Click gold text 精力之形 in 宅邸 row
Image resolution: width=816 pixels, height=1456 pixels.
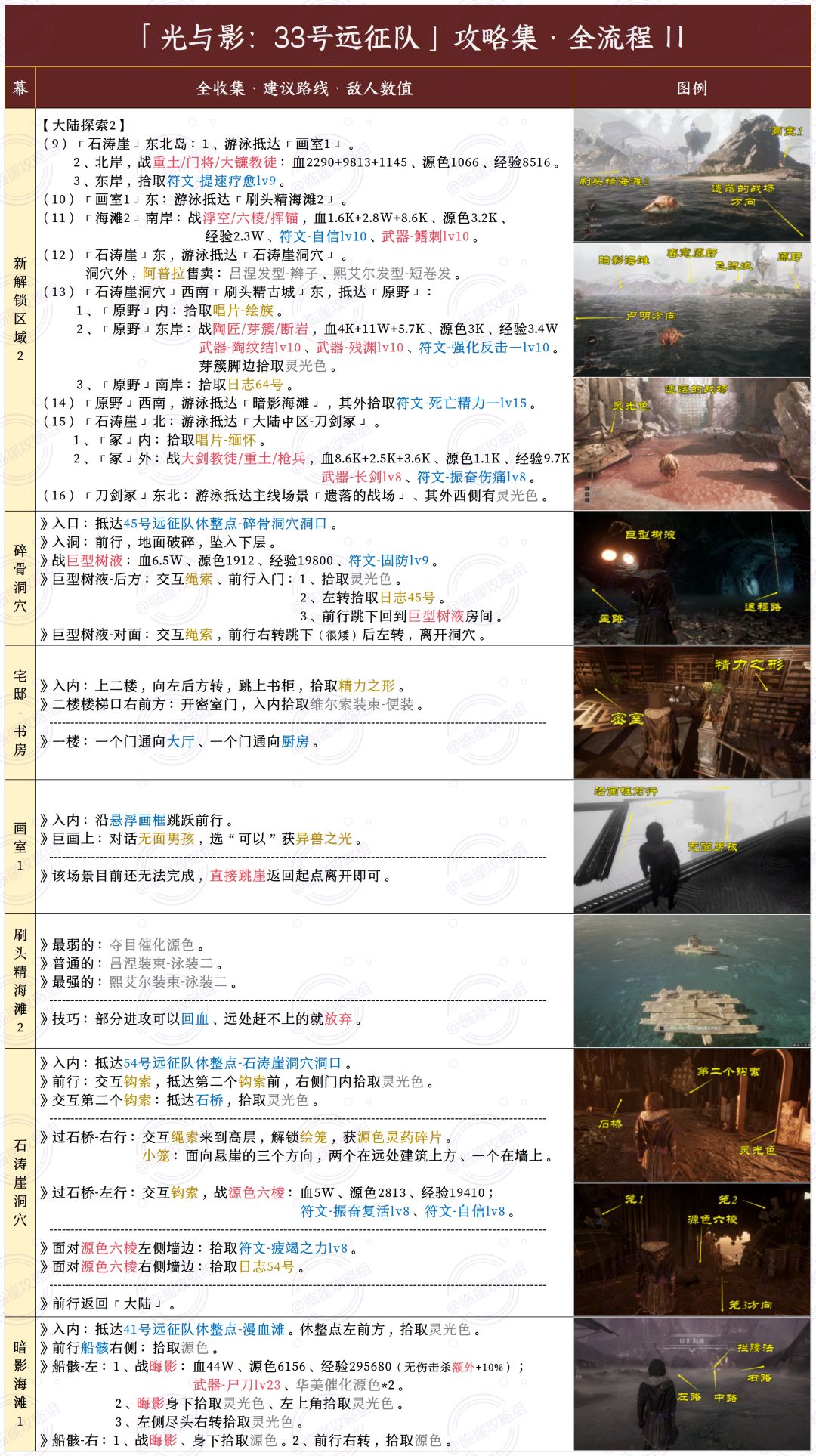pyautogui.click(x=367, y=686)
